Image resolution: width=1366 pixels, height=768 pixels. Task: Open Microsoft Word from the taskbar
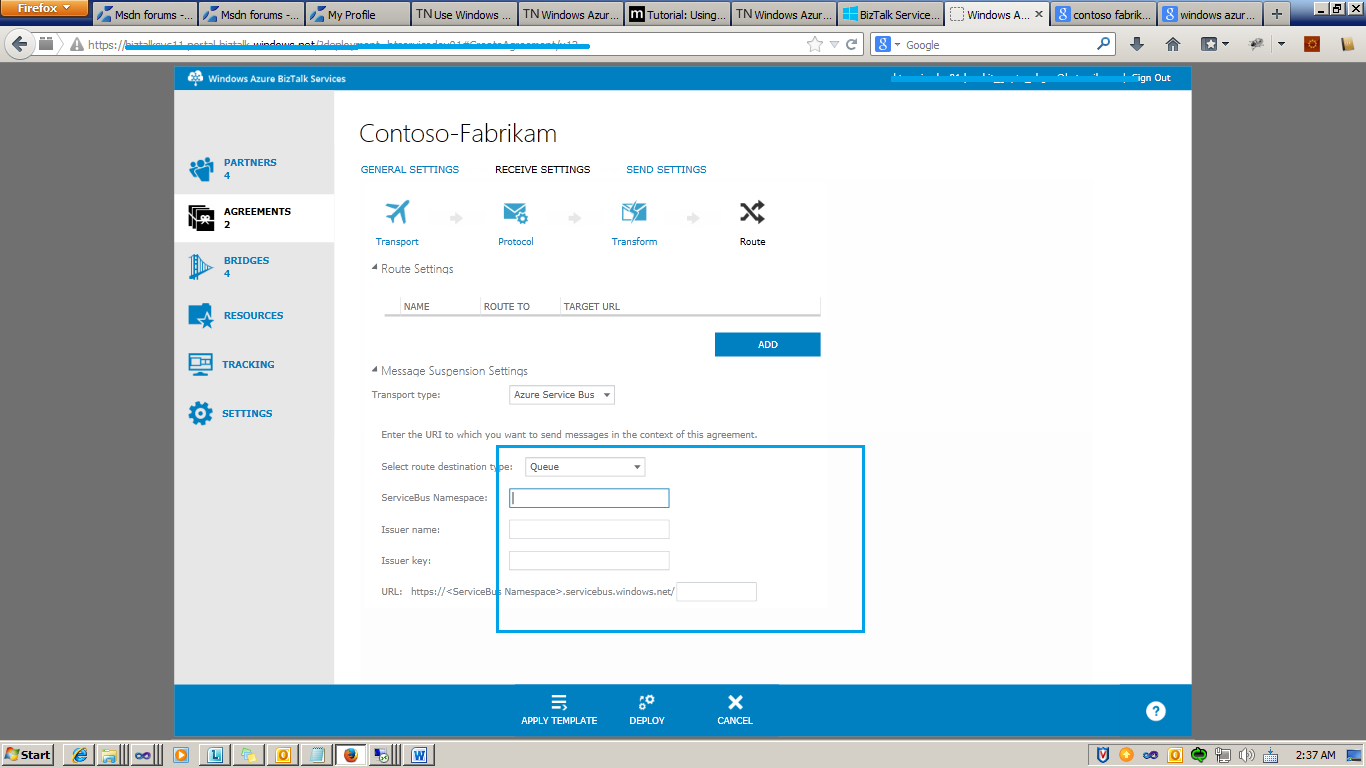pos(418,755)
